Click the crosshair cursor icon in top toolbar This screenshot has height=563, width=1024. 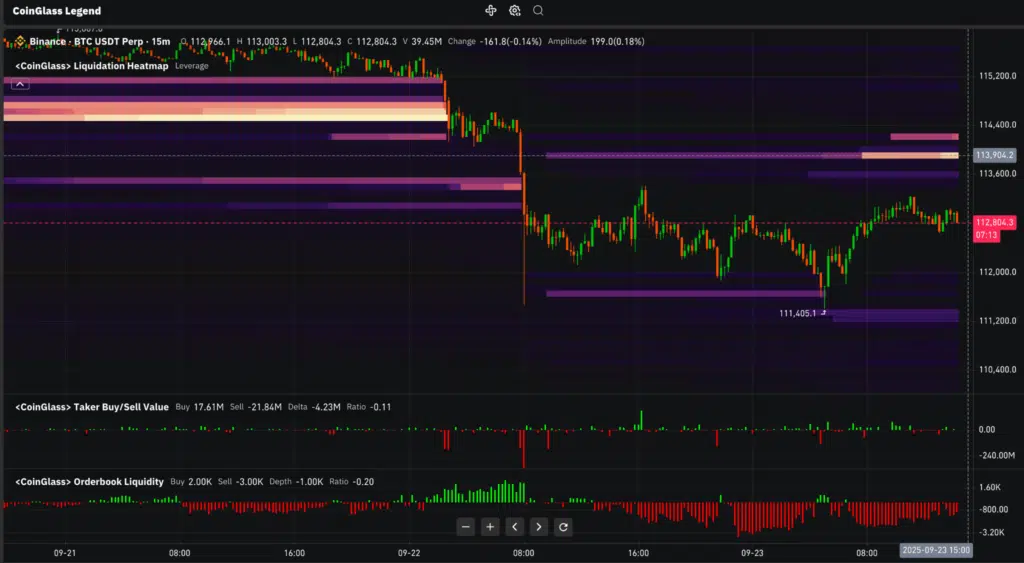(x=490, y=11)
